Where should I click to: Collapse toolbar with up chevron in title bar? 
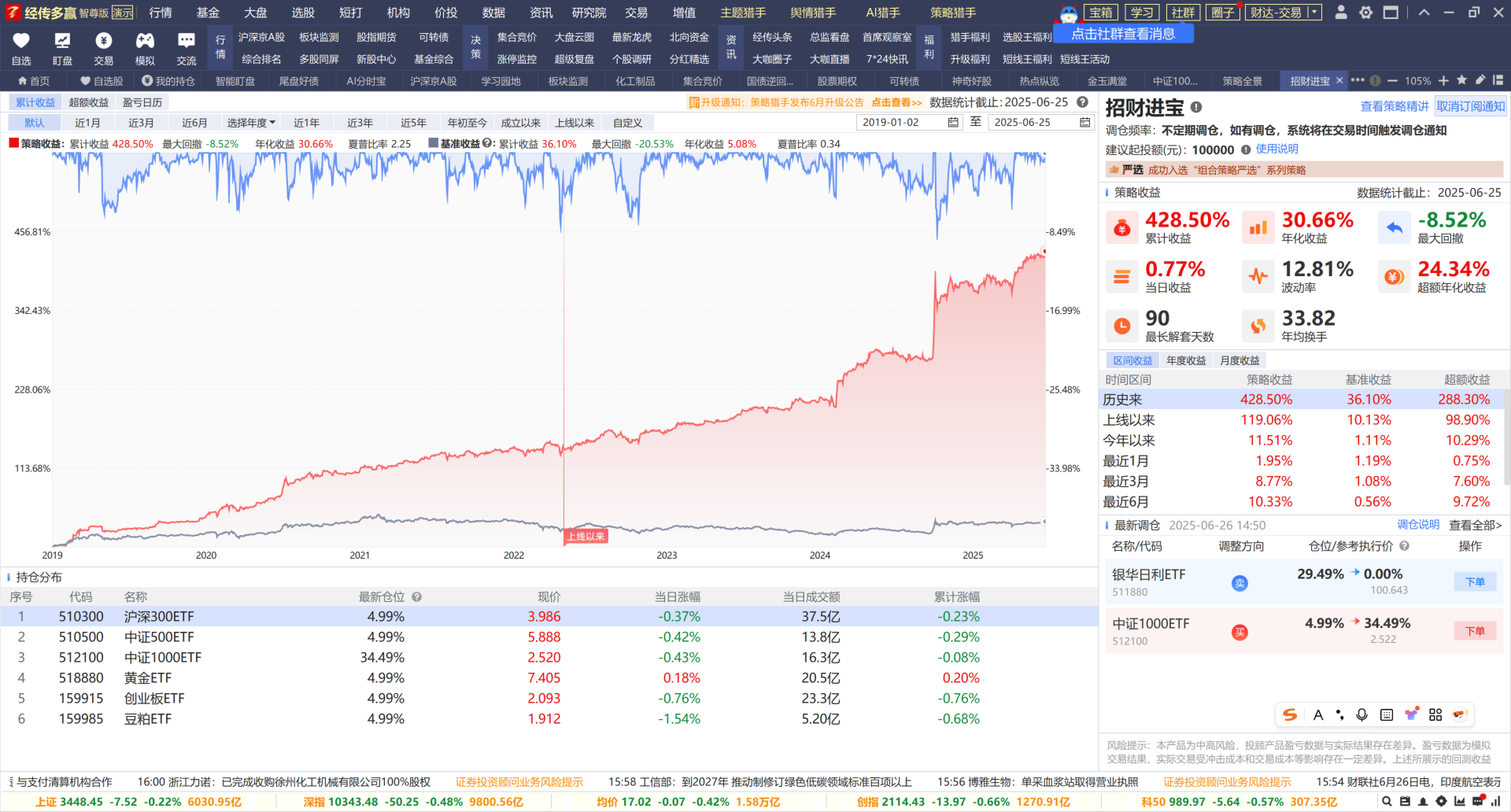tap(1424, 12)
